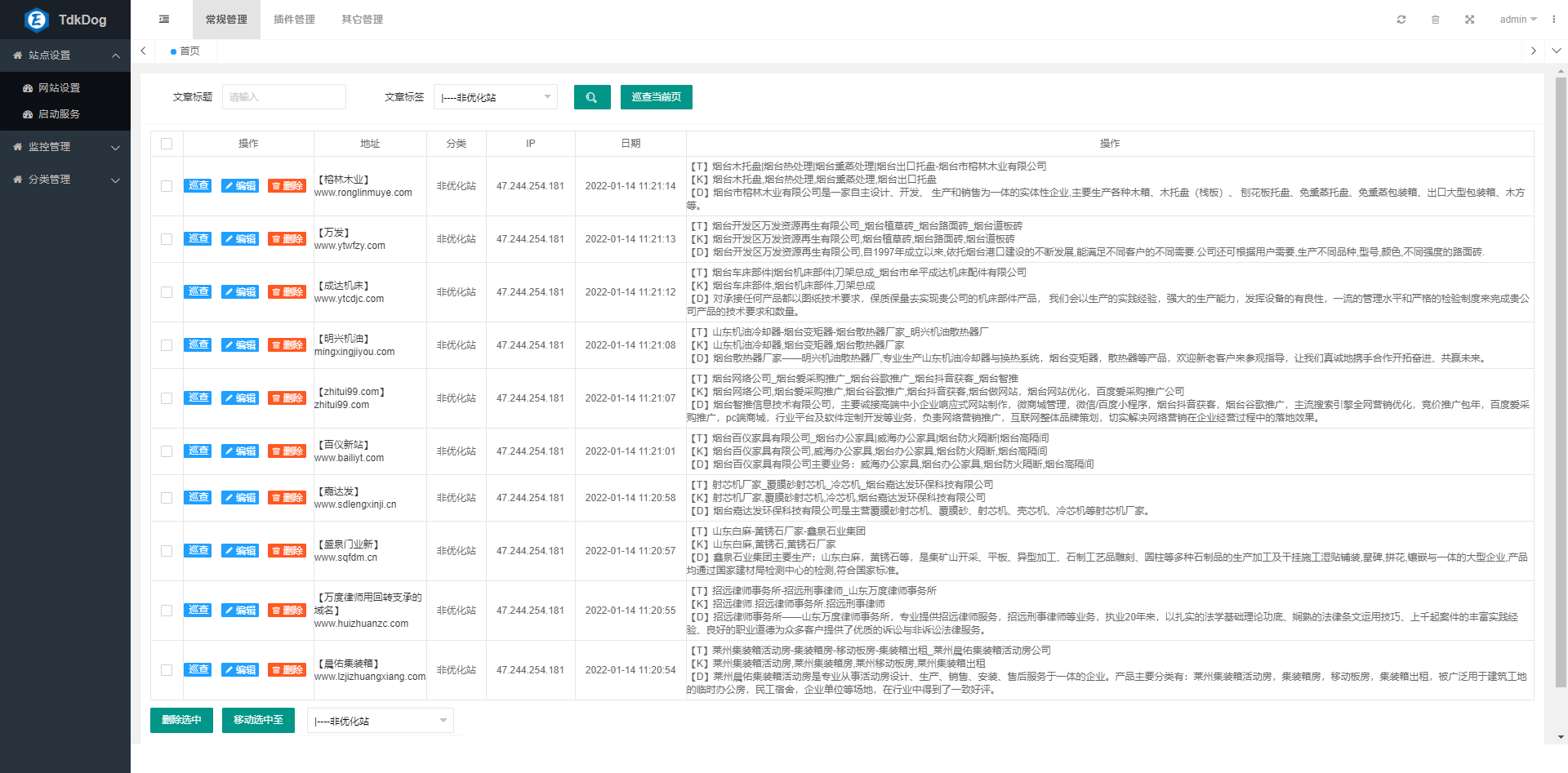The height and width of the screenshot is (773, 1568).
Task: Delete the www.sqfdm.cn row
Action: tap(287, 551)
